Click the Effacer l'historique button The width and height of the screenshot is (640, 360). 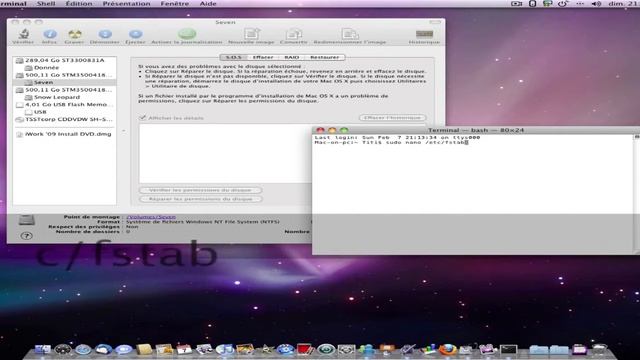[x=392, y=118]
